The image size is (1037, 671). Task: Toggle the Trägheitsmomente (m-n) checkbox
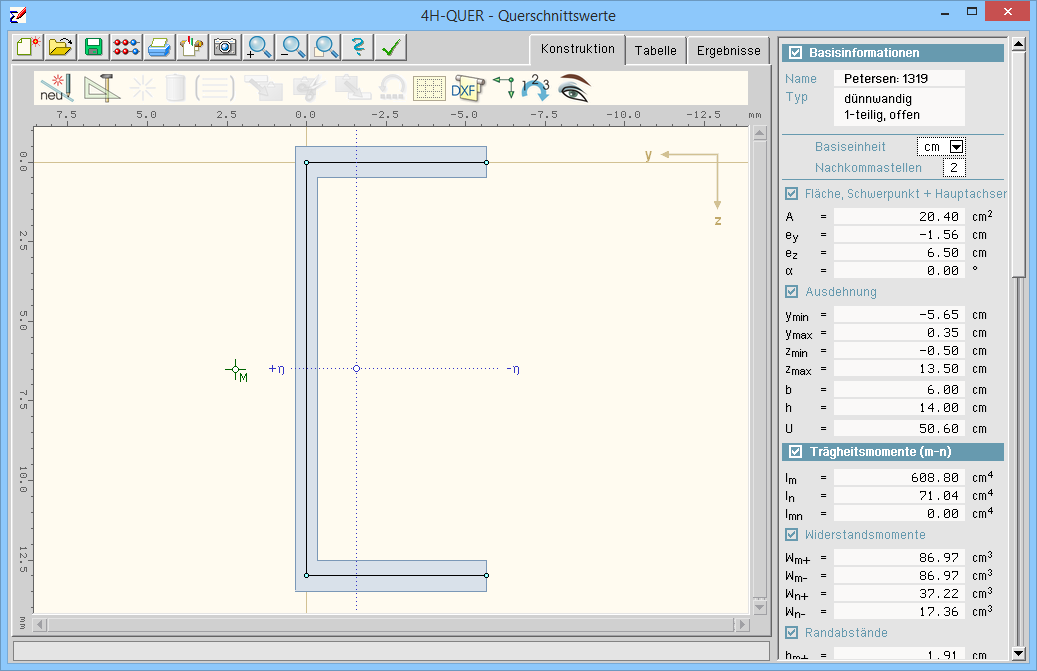pyautogui.click(x=796, y=452)
